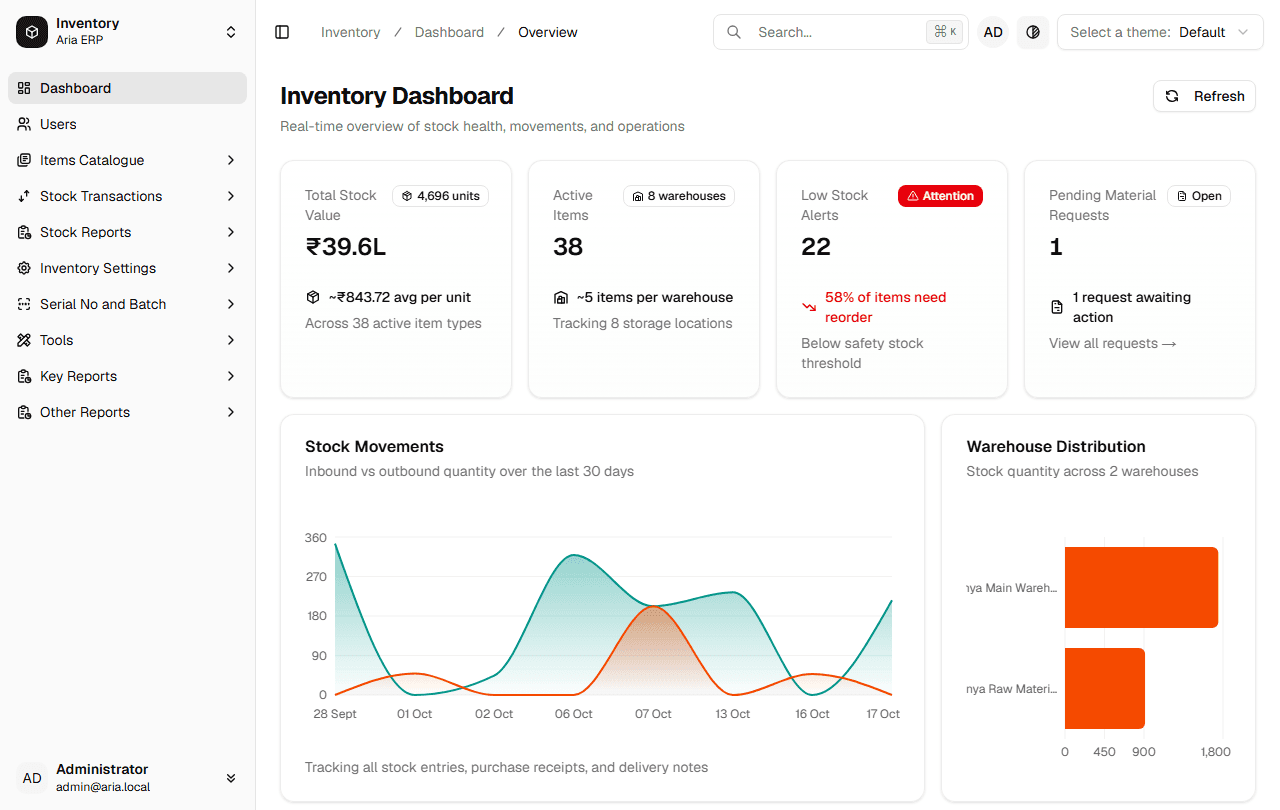The height and width of the screenshot is (810, 1280).
Task: Expand the Tools submenu chevron
Action: (231, 340)
